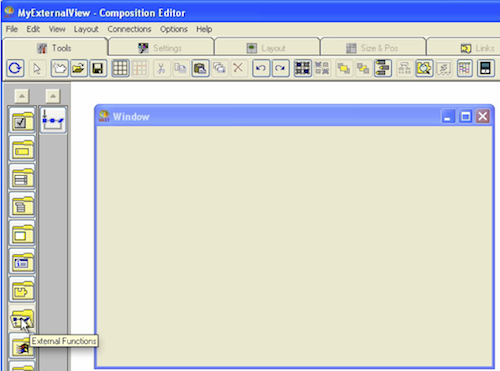Viewport: 500px width, 371px height.
Task: Click the open folder toolbar icon
Action: pyautogui.click(x=79, y=68)
